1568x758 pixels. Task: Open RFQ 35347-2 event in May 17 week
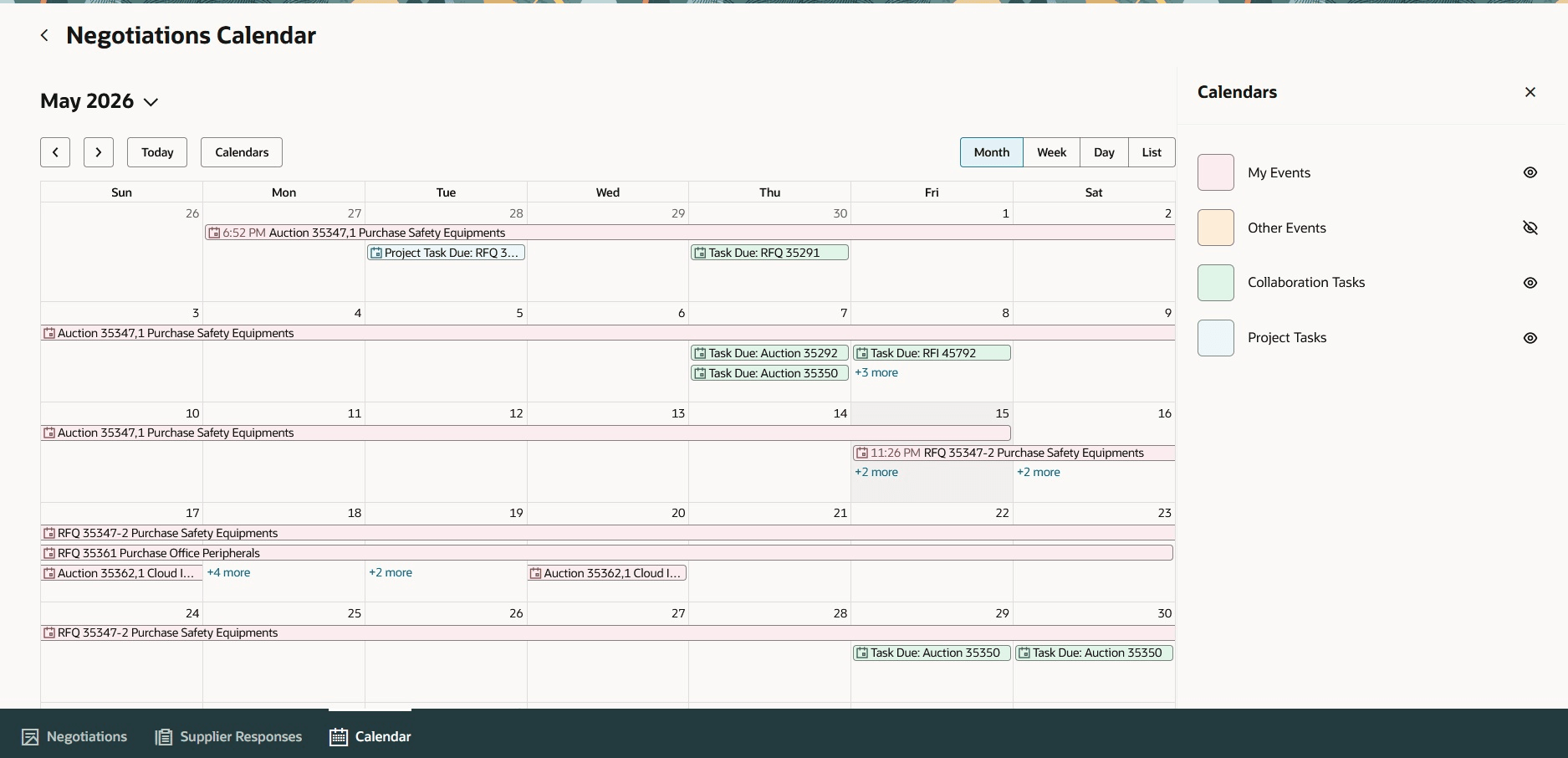pos(608,533)
